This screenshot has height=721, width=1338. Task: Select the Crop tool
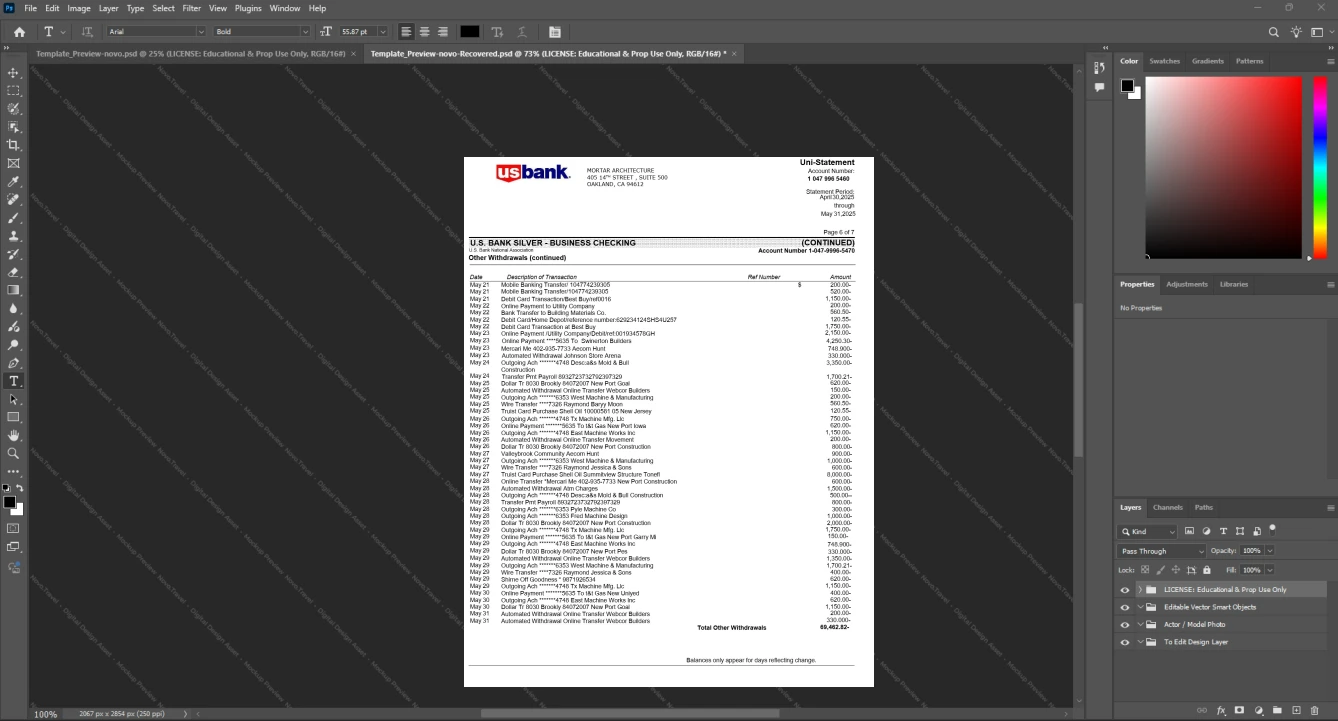pyautogui.click(x=14, y=145)
